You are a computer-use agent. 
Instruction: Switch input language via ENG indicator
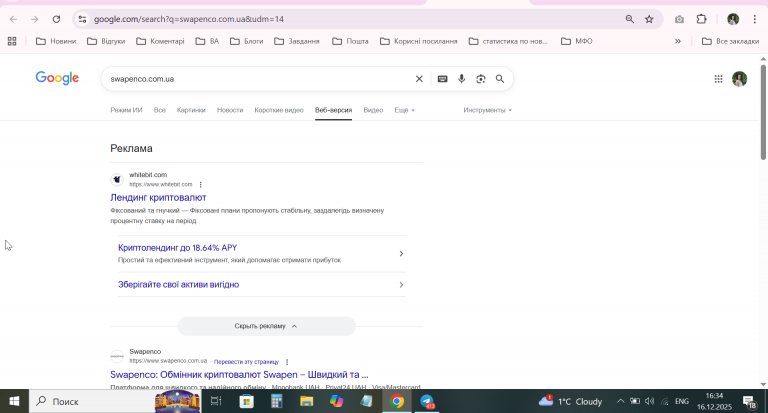[682, 401]
